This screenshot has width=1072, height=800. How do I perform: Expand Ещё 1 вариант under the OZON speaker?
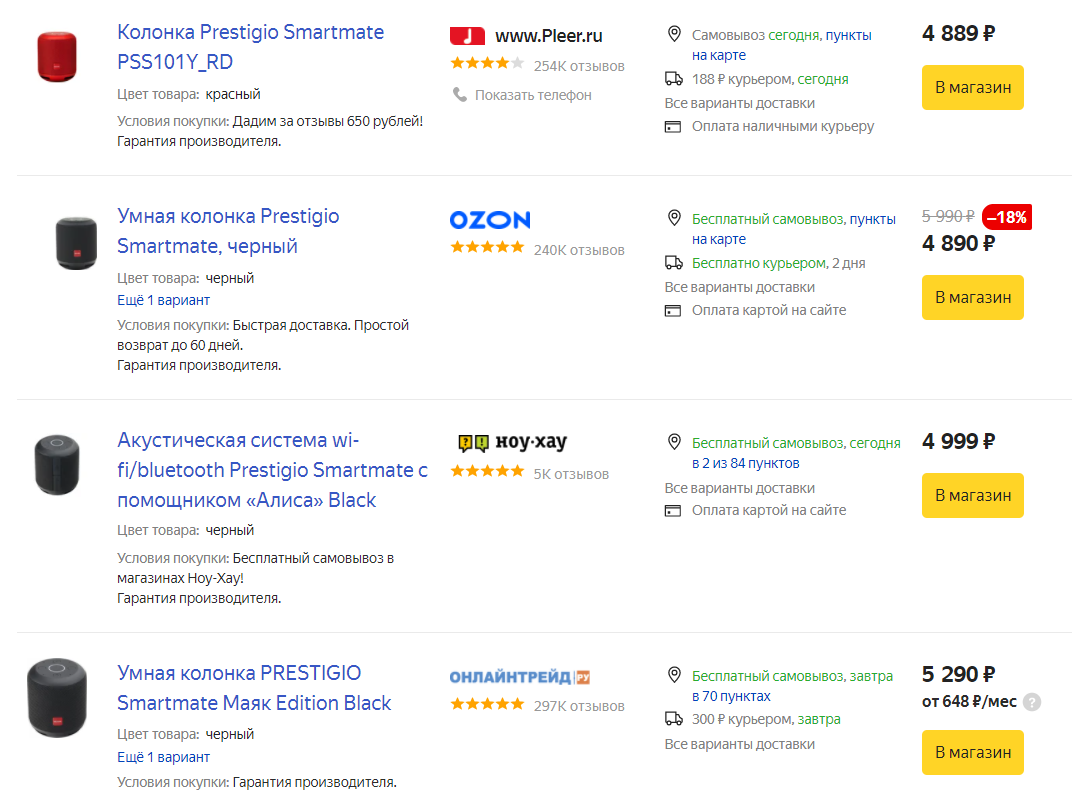(x=163, y=300)
